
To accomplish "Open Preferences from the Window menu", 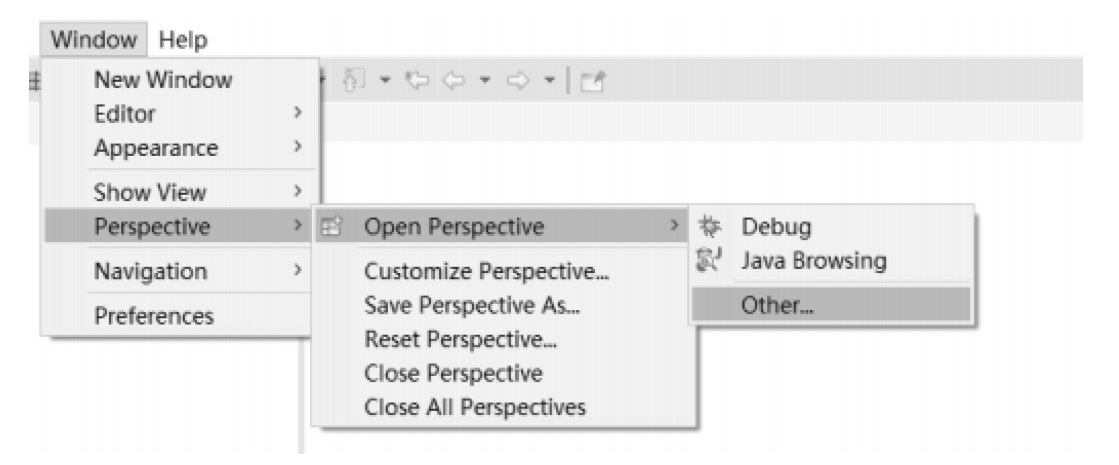I will [152, 316].
